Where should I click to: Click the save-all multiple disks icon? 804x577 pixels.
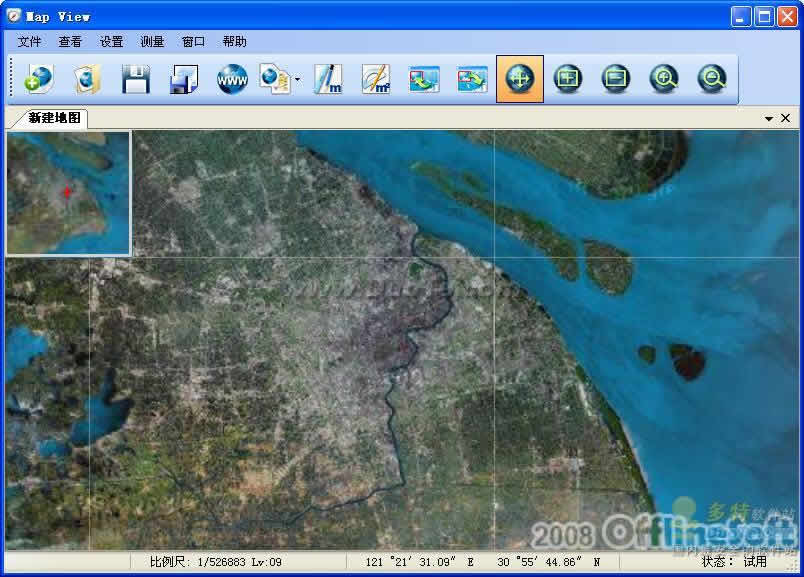183,79
